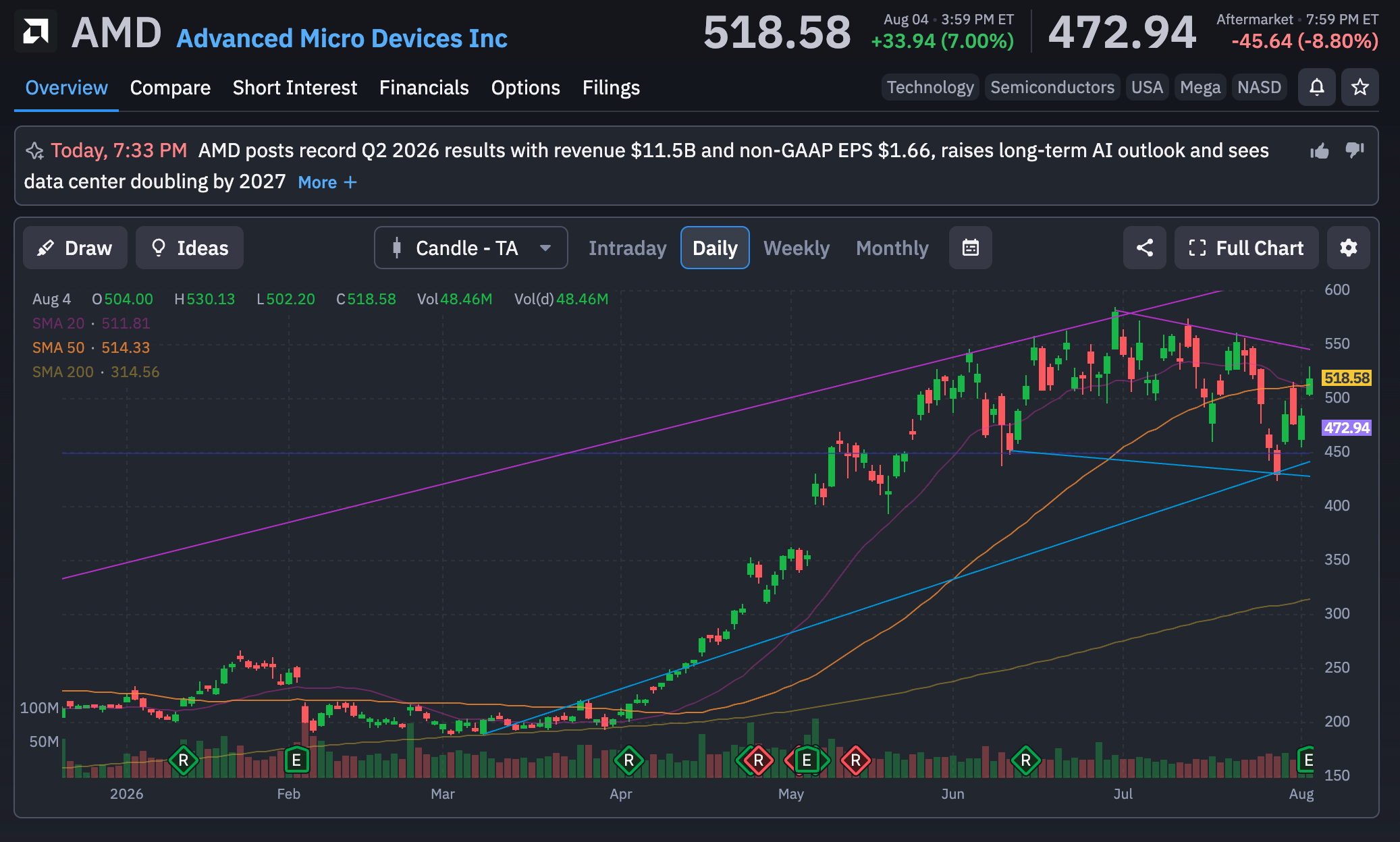This screenshot has height=842, width=1400.
Task: Expand the news with More +
Action: click(327, 182)
